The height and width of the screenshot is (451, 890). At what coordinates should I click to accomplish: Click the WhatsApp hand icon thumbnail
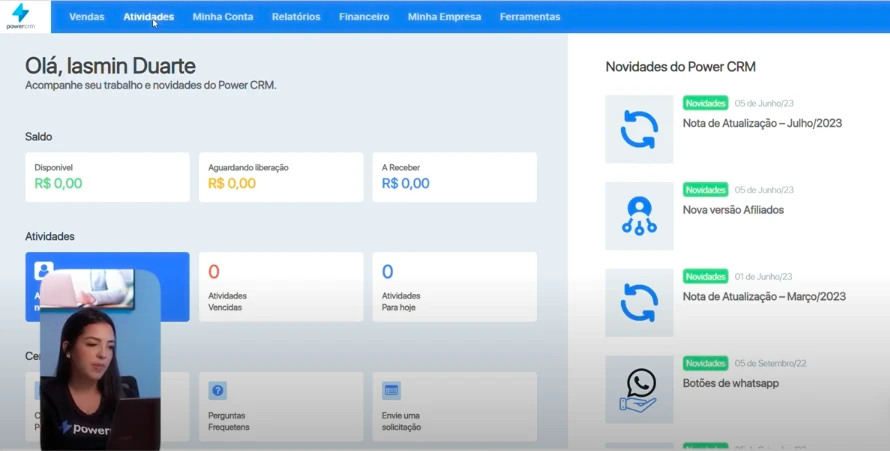(639, 390)
